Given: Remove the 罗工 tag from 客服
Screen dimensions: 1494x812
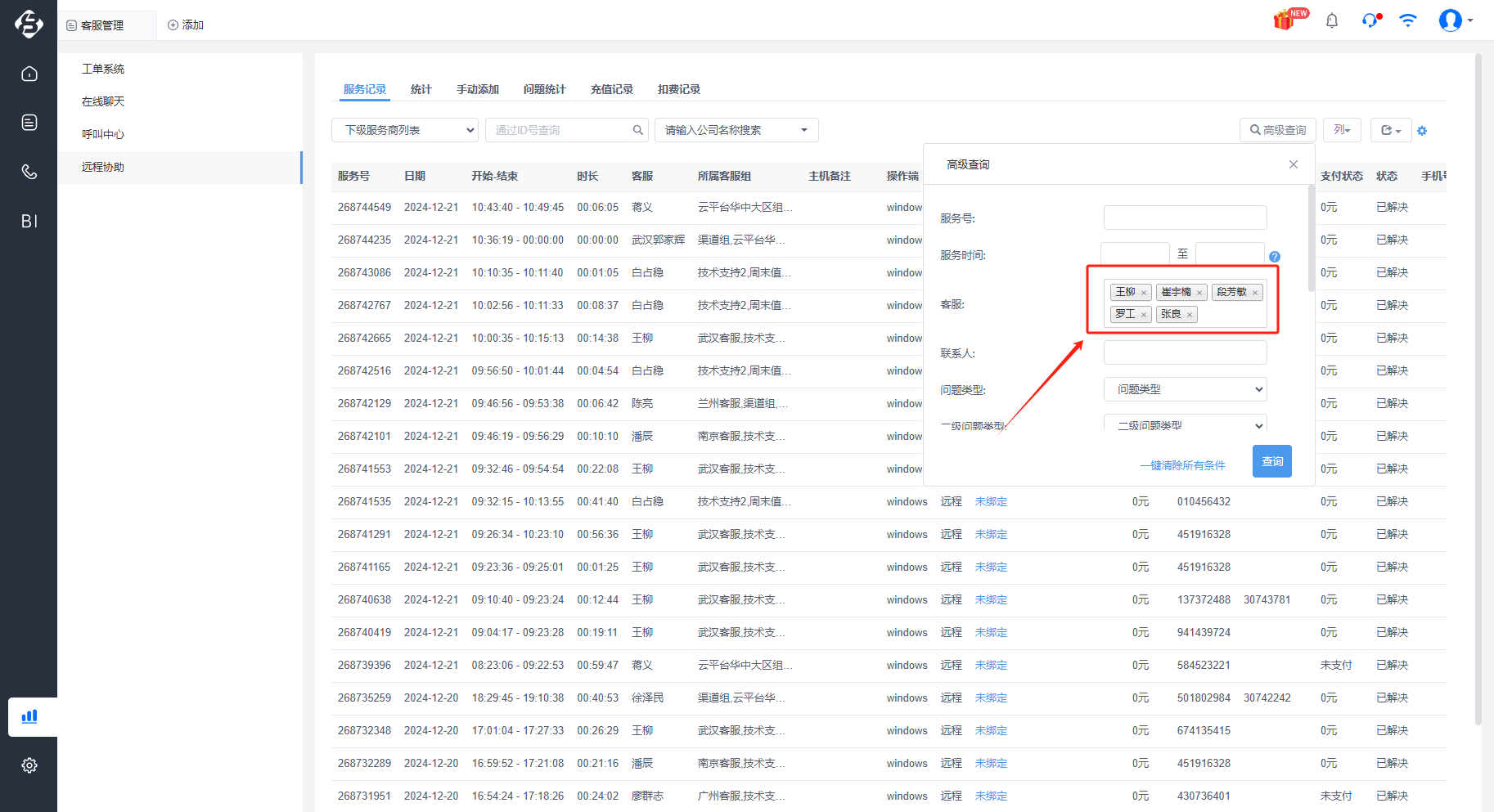Looking at the screenshot, I should pos(1144,315).
